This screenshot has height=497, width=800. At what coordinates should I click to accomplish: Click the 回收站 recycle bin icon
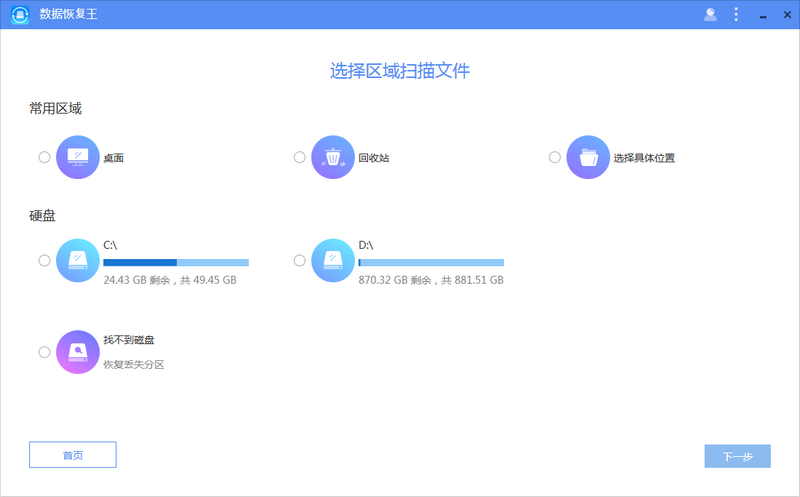(333, 157)
